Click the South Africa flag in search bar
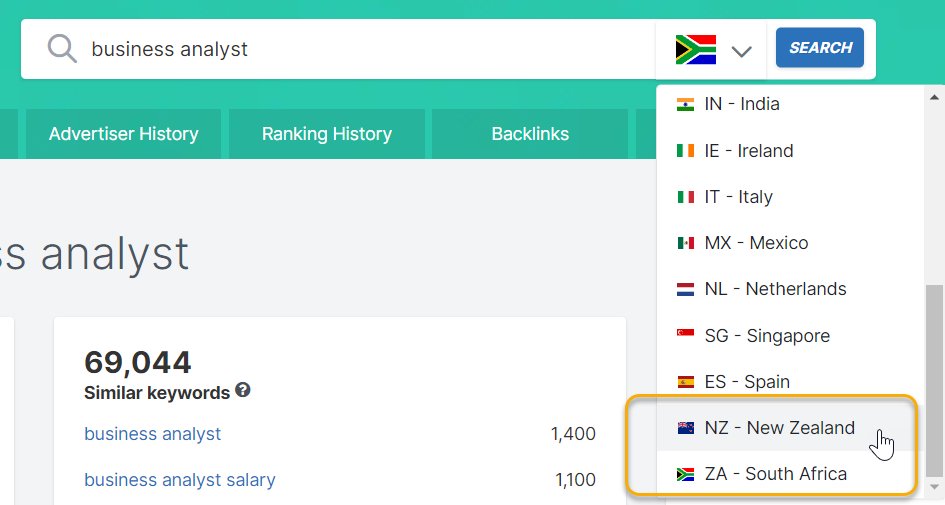This screenshot has width=945, height=505. point(695,49)
